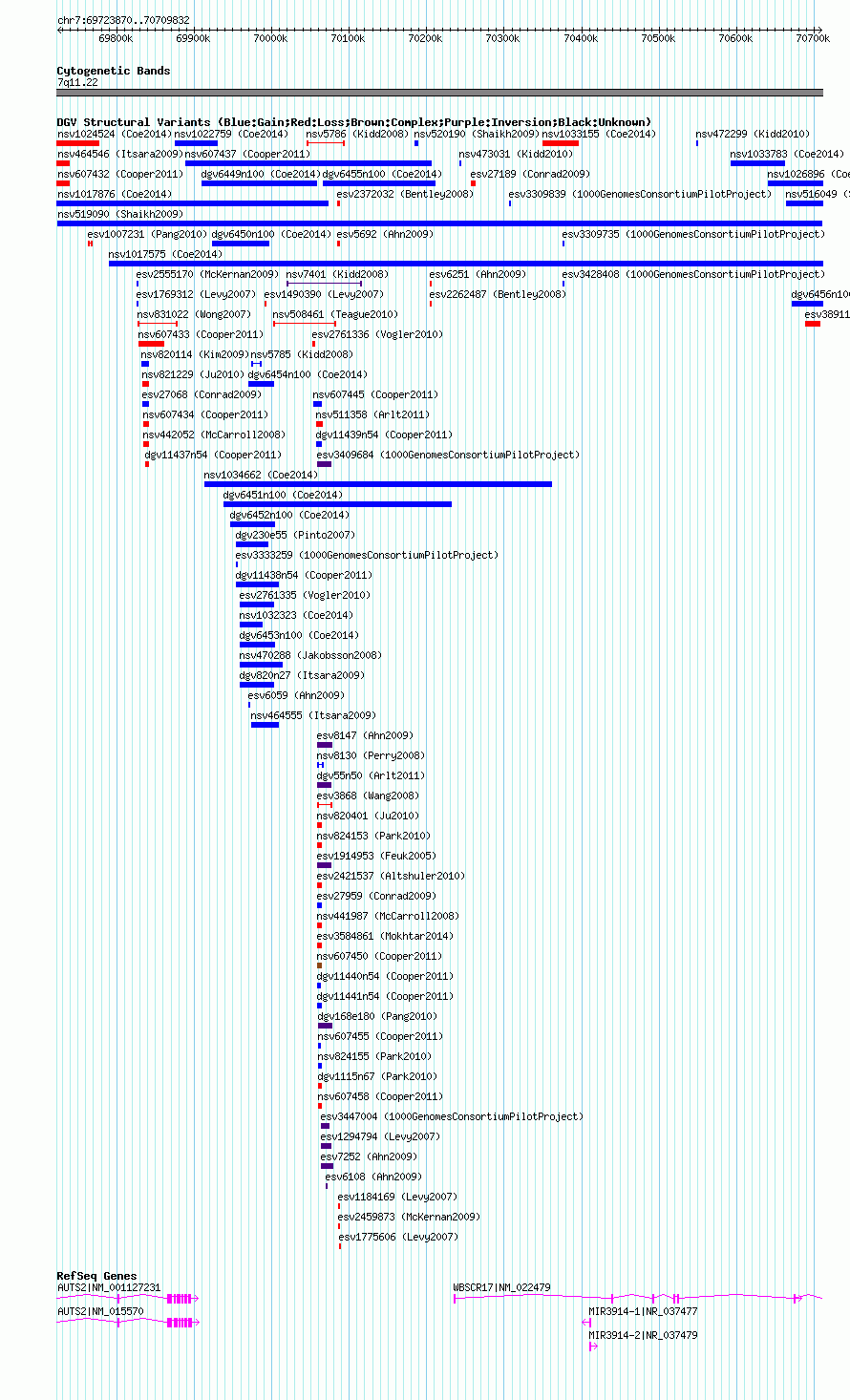Select variant nsv1033783 (Coe2014)
Screen dimensions: 850x1400
787,154
